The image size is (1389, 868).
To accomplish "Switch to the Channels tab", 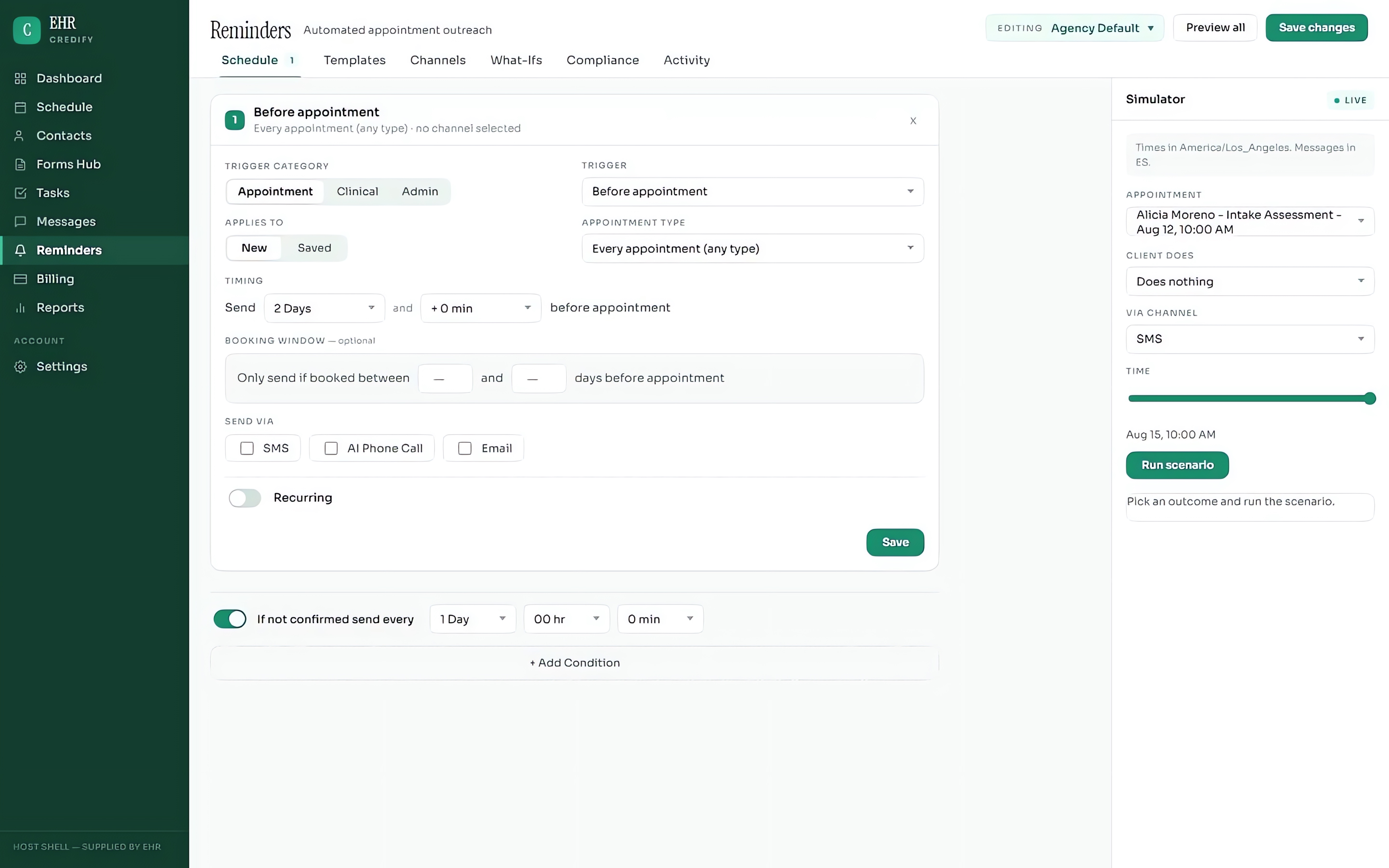I will 438,60.
